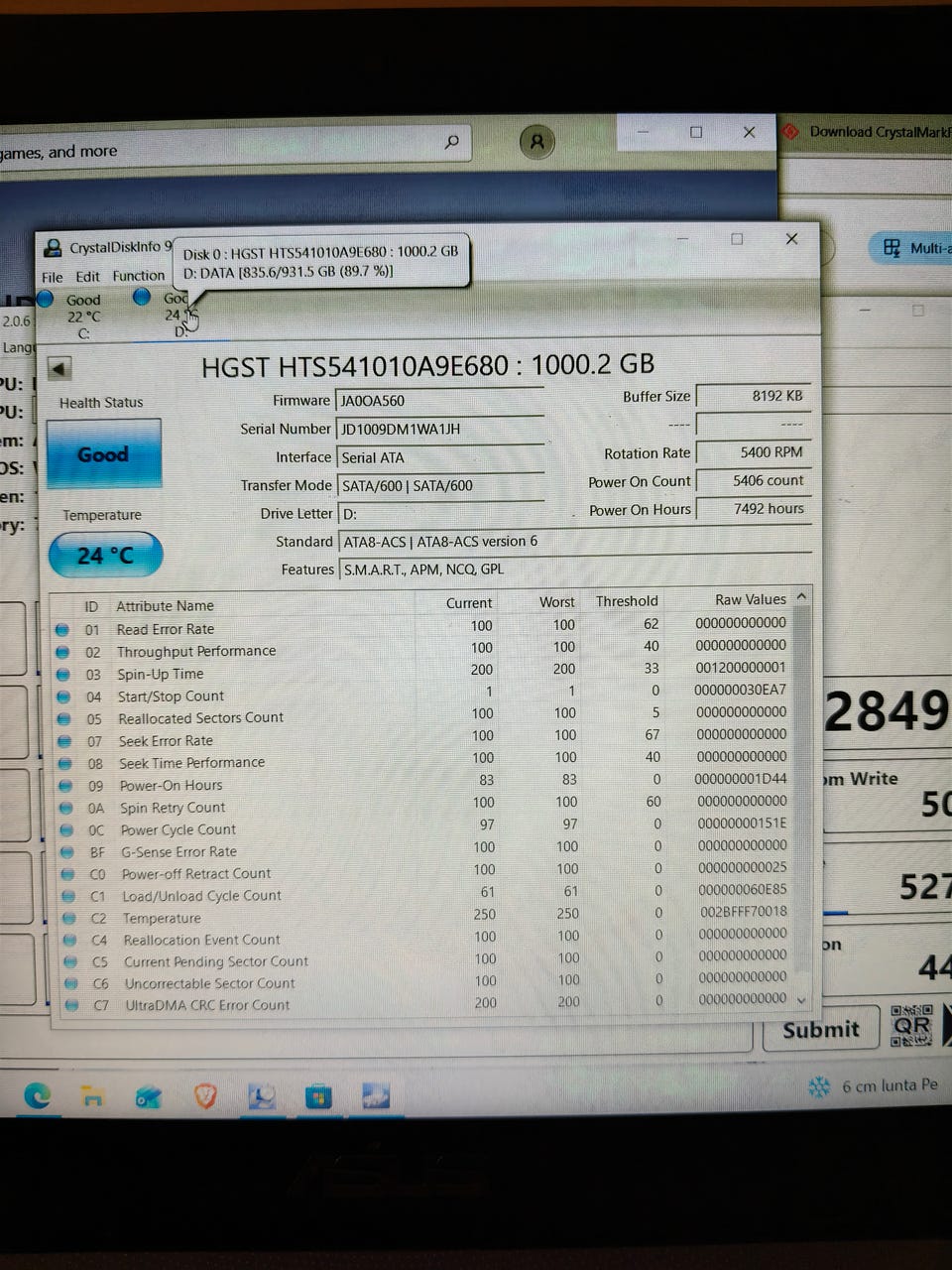This screenshot has width=952, height=1270.
Task: Click status dot of Read Error Rate
Action: 62,629
